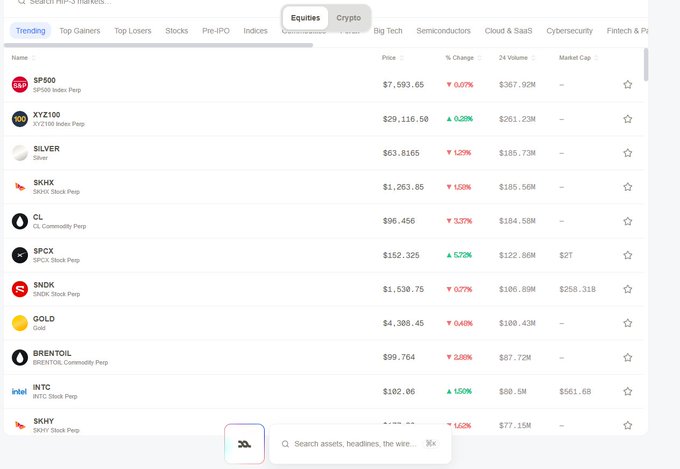Open the Big Tech tab

pos(388,31)
